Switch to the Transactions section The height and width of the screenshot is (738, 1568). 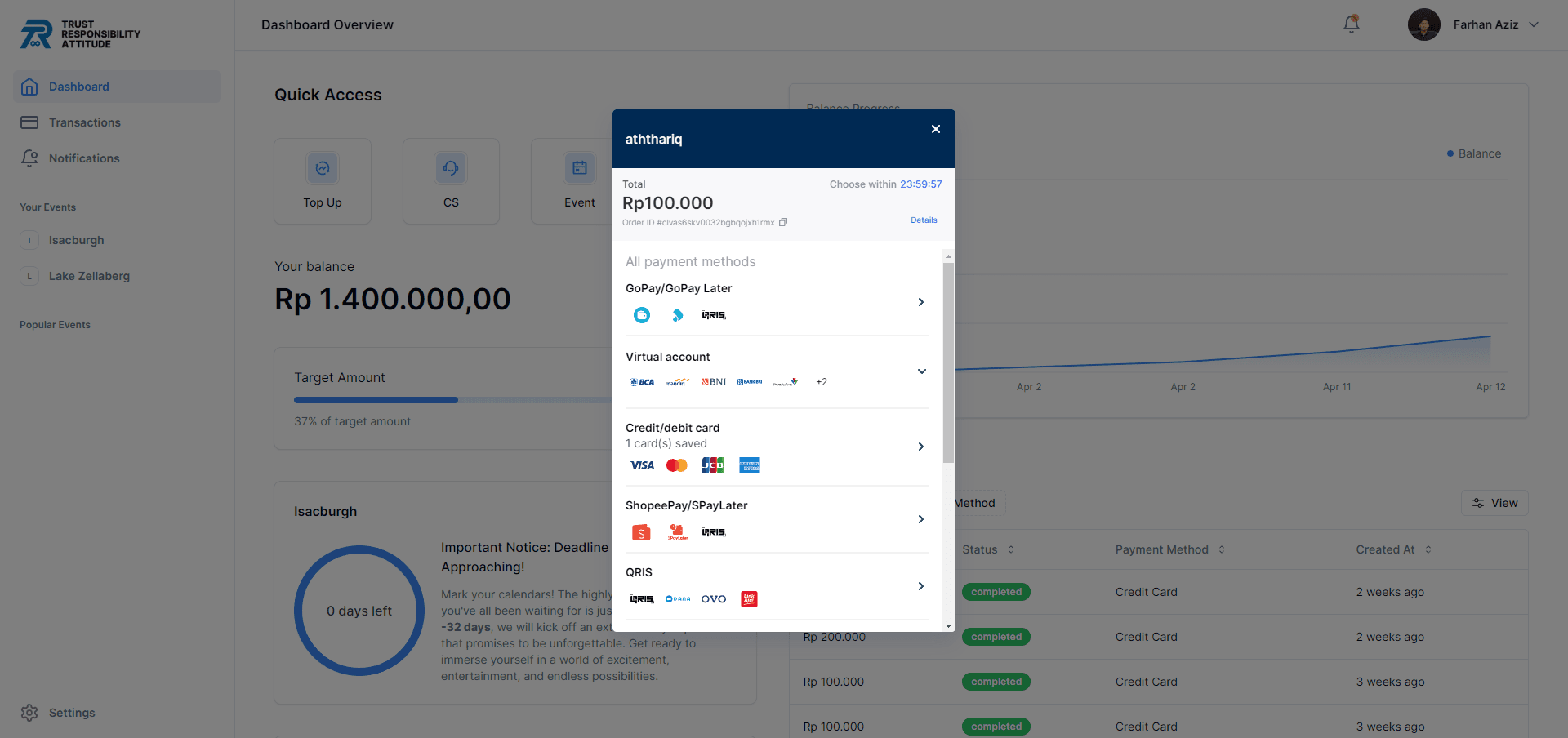point(84,122)
